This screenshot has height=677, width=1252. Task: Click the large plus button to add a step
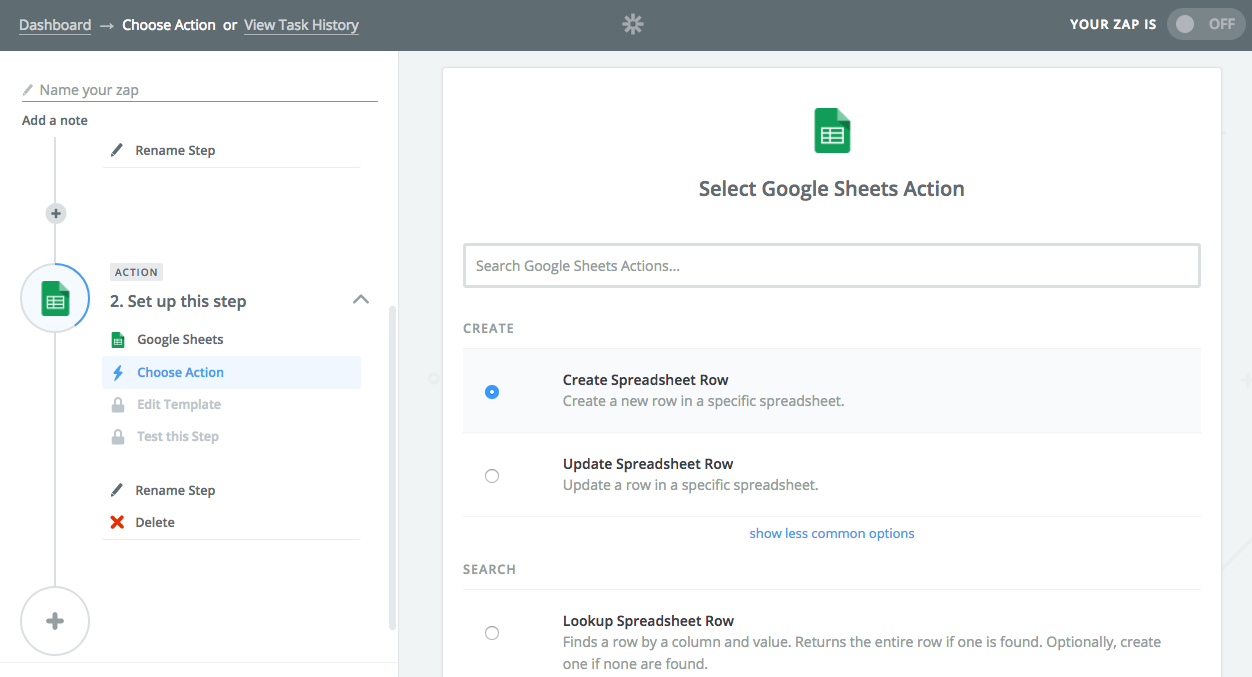tap(55, 620)
